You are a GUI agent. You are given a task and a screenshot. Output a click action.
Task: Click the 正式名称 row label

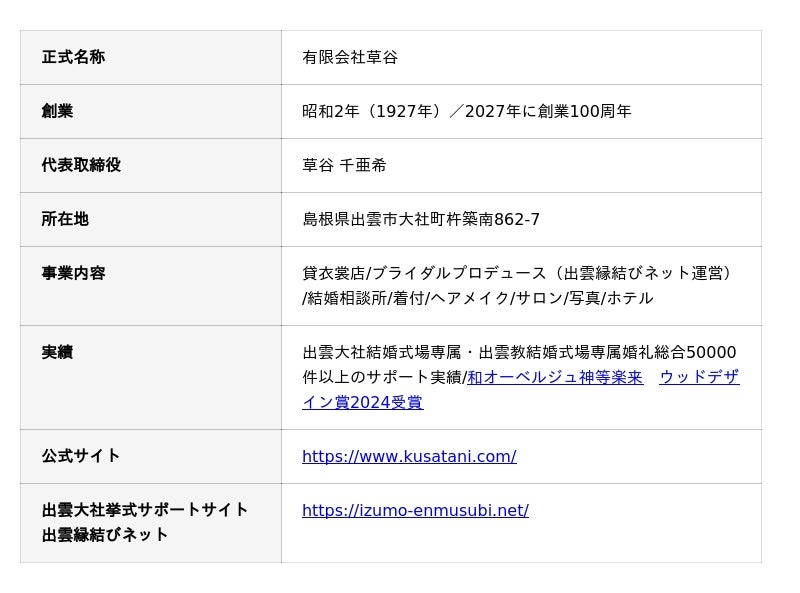(73, 57)
